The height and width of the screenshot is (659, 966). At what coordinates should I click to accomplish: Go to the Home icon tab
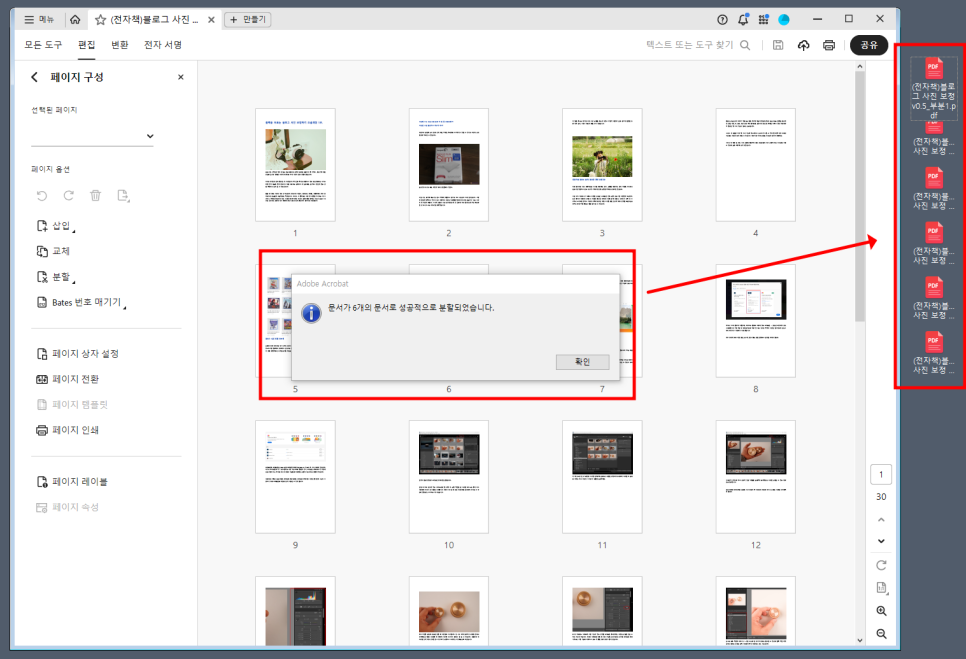tap(75, 20)
